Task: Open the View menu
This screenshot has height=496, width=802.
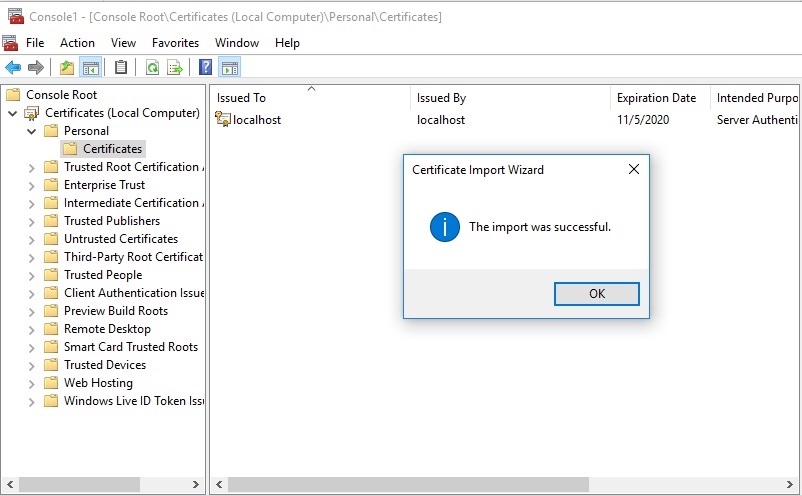Action: click(123, 42)
